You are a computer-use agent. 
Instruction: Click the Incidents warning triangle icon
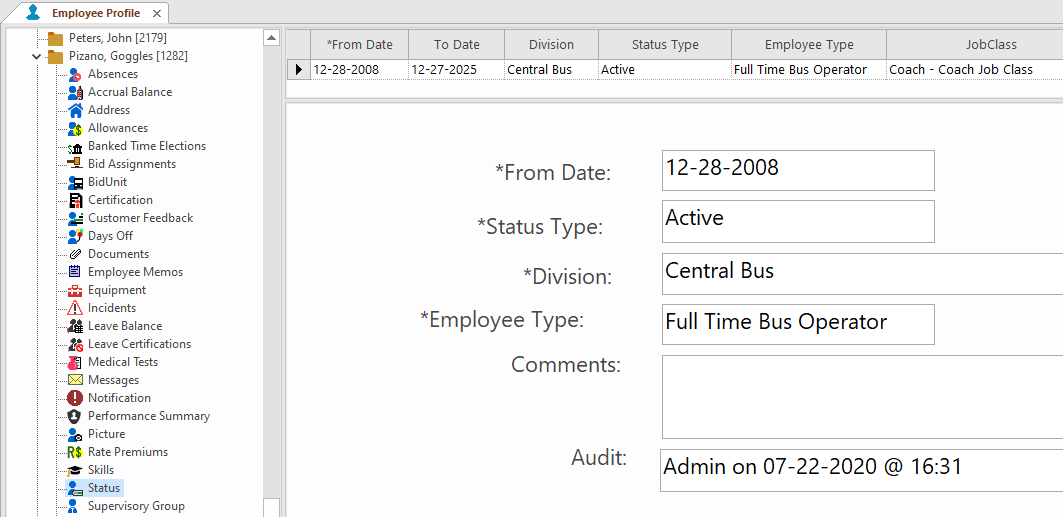coord(75,308)
